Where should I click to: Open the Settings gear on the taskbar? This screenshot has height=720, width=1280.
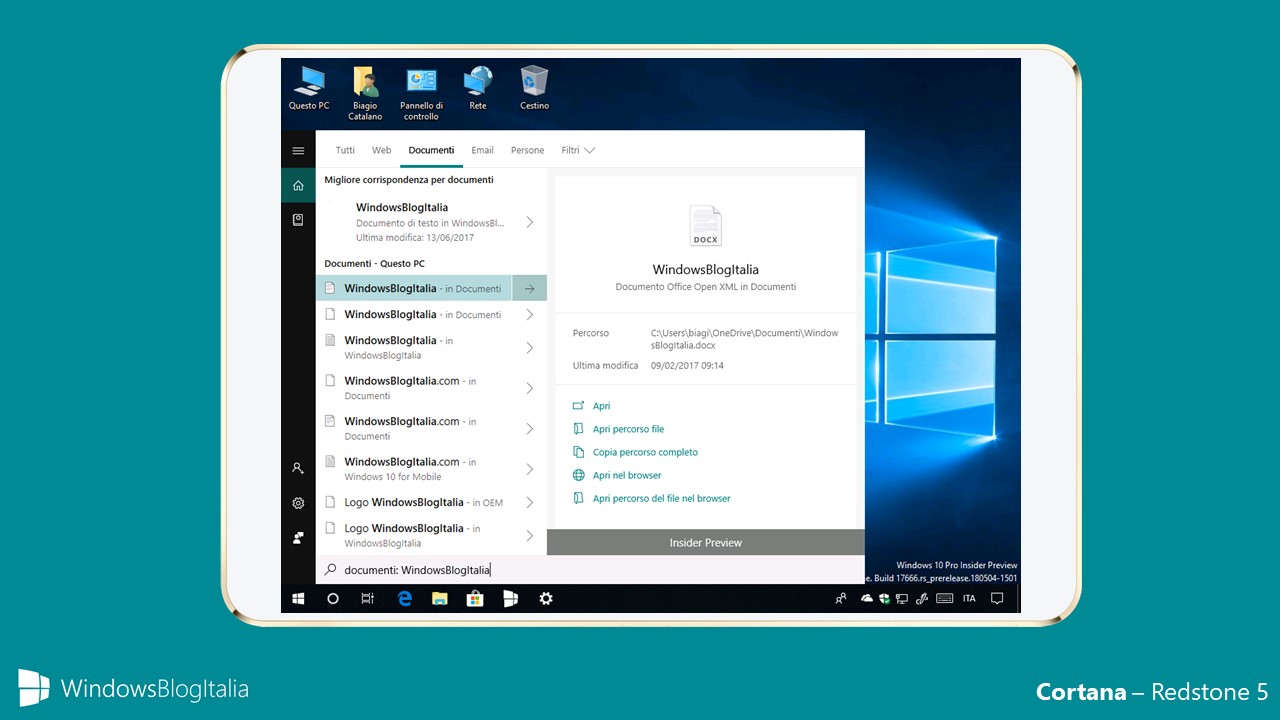[546, 599]
